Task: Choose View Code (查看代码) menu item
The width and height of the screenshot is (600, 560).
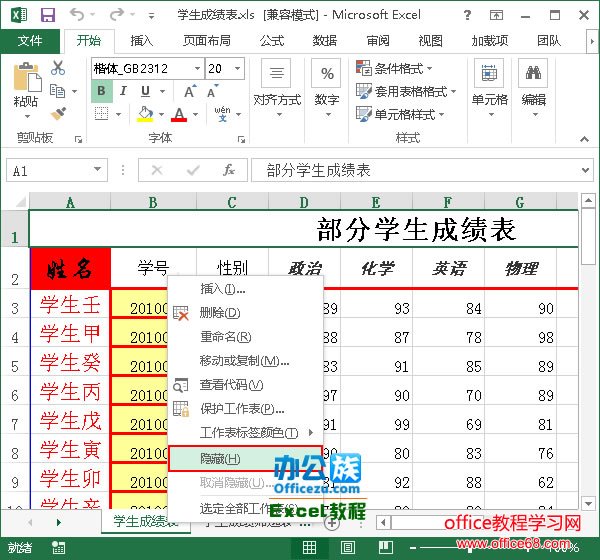Action: pyautogui.click(x=246, y=385)
